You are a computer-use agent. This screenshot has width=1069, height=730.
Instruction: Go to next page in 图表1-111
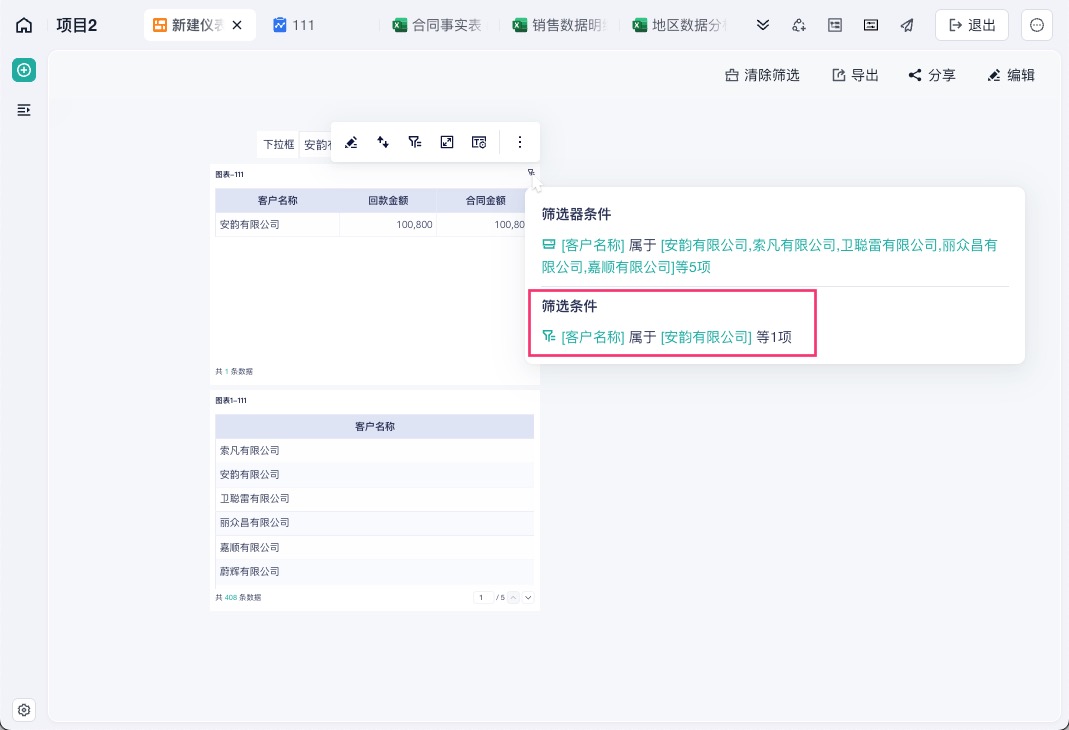coord(528,598)
